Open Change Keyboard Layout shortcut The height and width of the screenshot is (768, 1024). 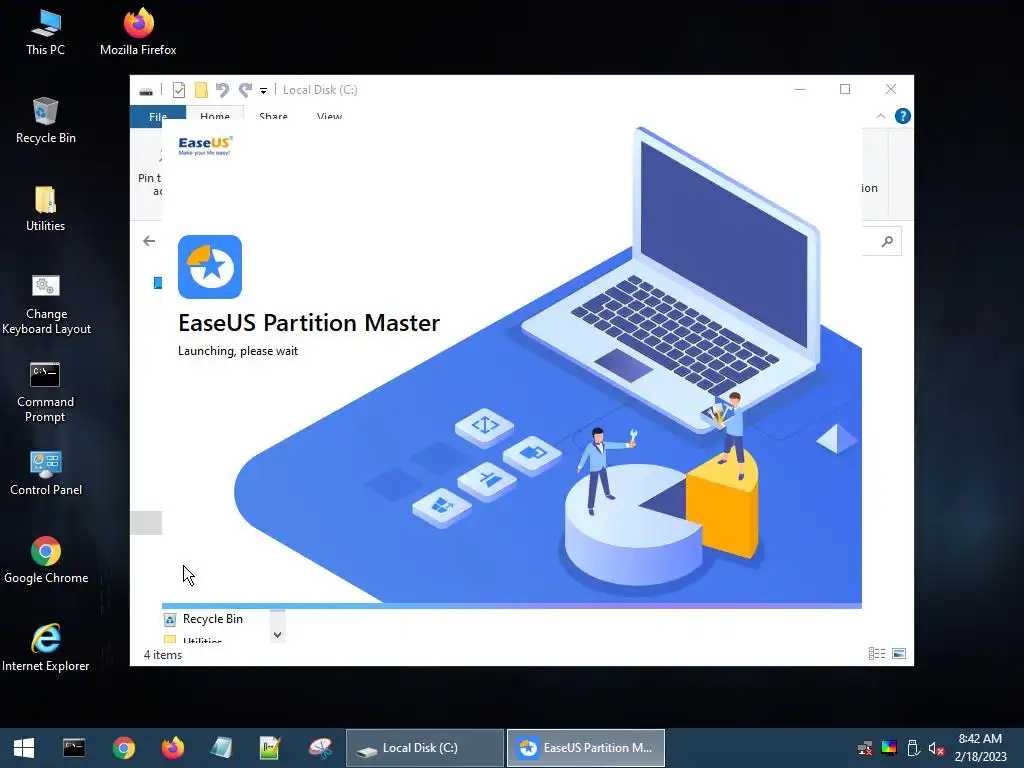click(46, 304)
